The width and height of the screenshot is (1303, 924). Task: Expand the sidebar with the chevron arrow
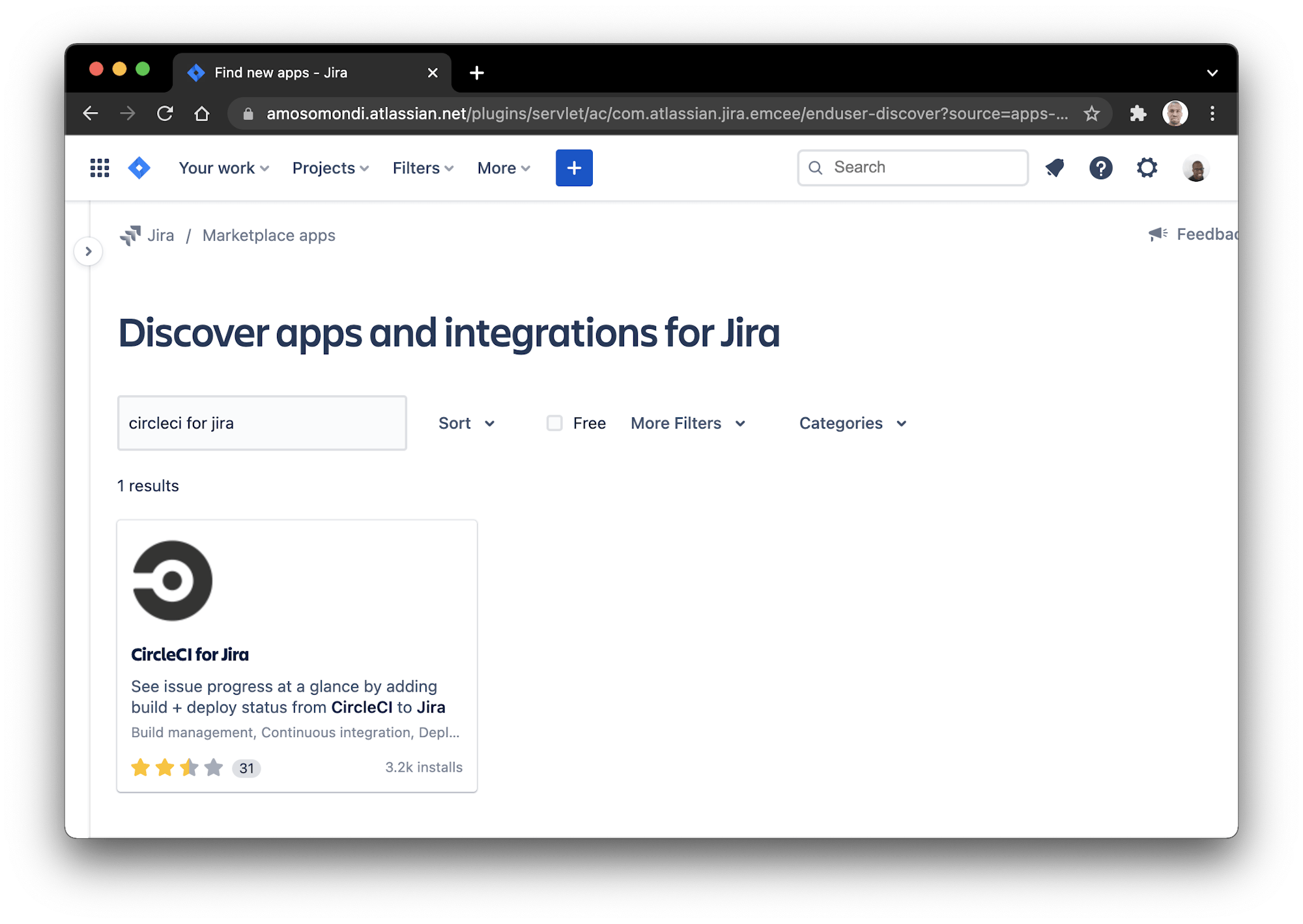tap(89, 251)
